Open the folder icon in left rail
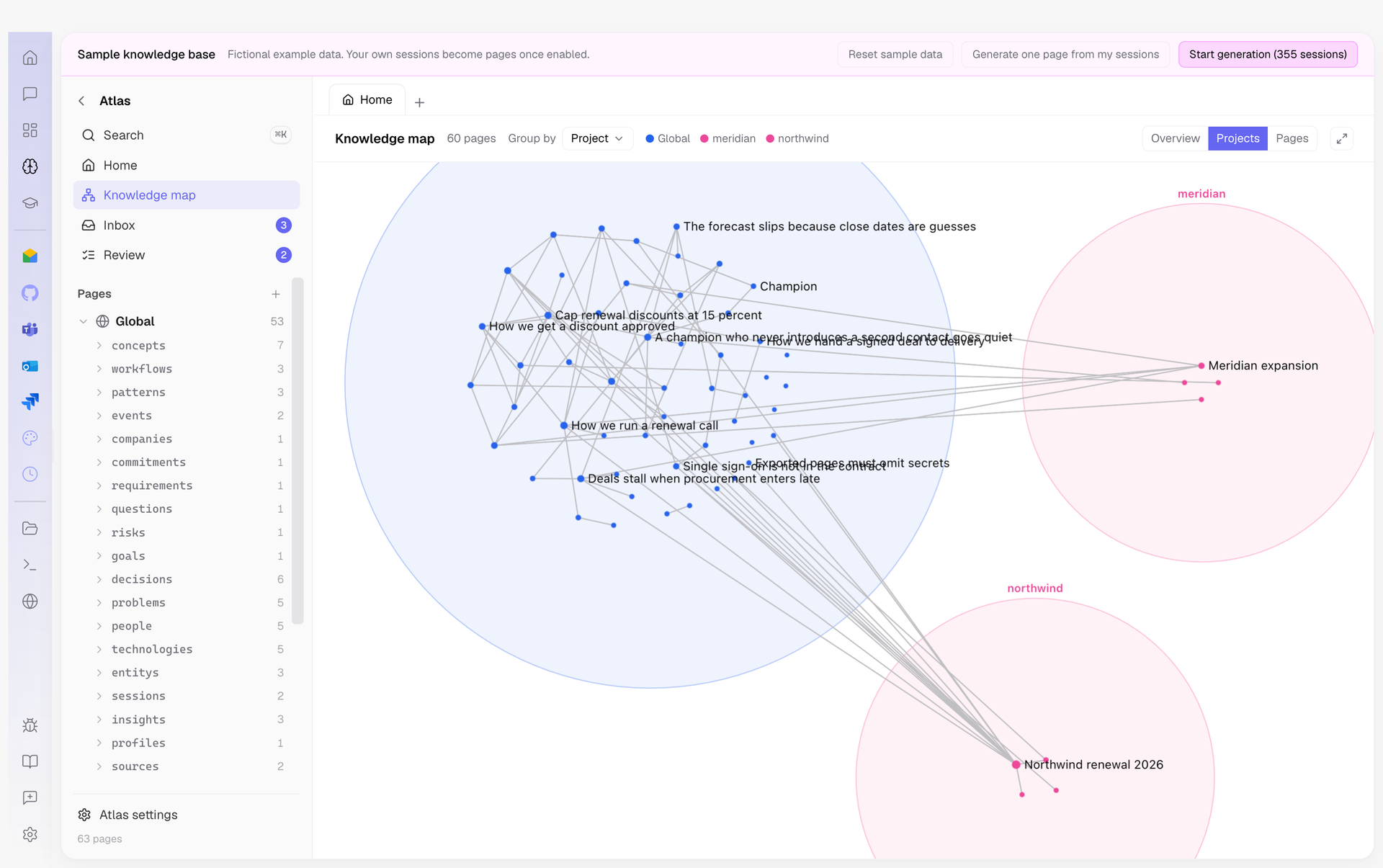1383x868 pixels. pos(30,529)
